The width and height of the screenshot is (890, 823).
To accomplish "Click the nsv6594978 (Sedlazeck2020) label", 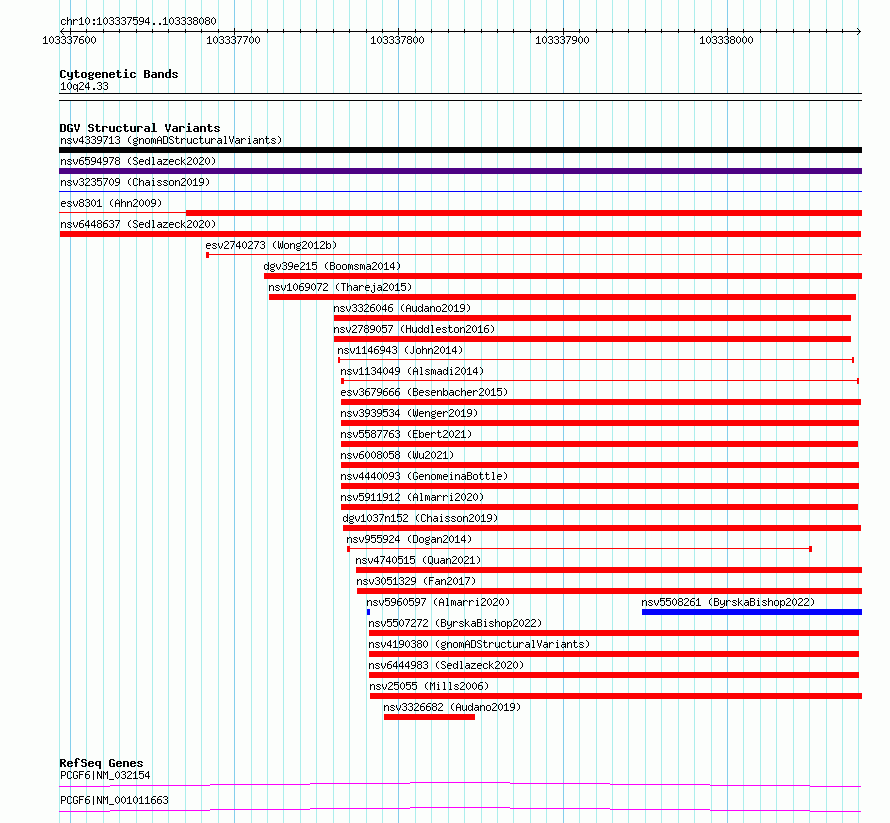I will (x=138, y=161).
